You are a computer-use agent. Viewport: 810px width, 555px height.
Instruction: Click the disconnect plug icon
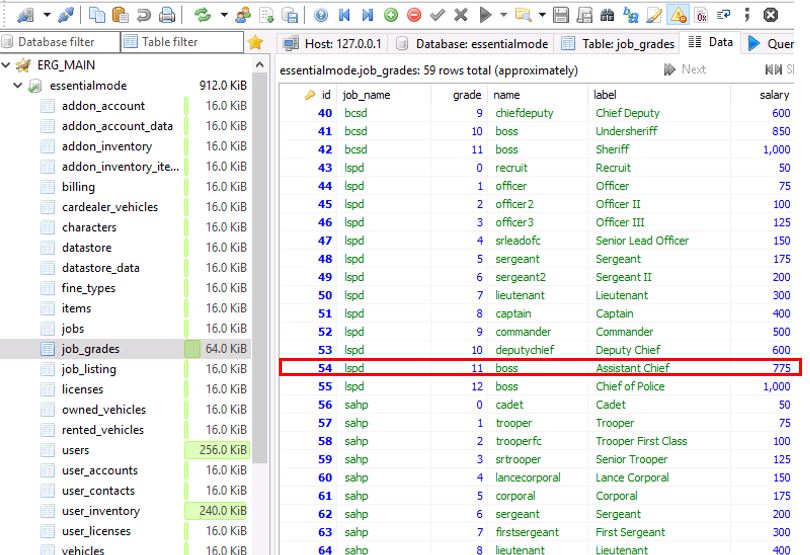66,15
